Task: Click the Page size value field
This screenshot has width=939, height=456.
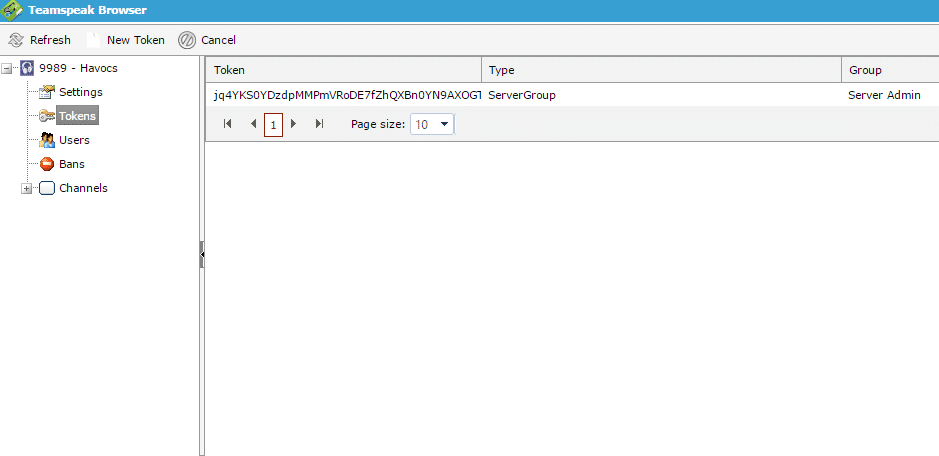Action: point(423,124)
